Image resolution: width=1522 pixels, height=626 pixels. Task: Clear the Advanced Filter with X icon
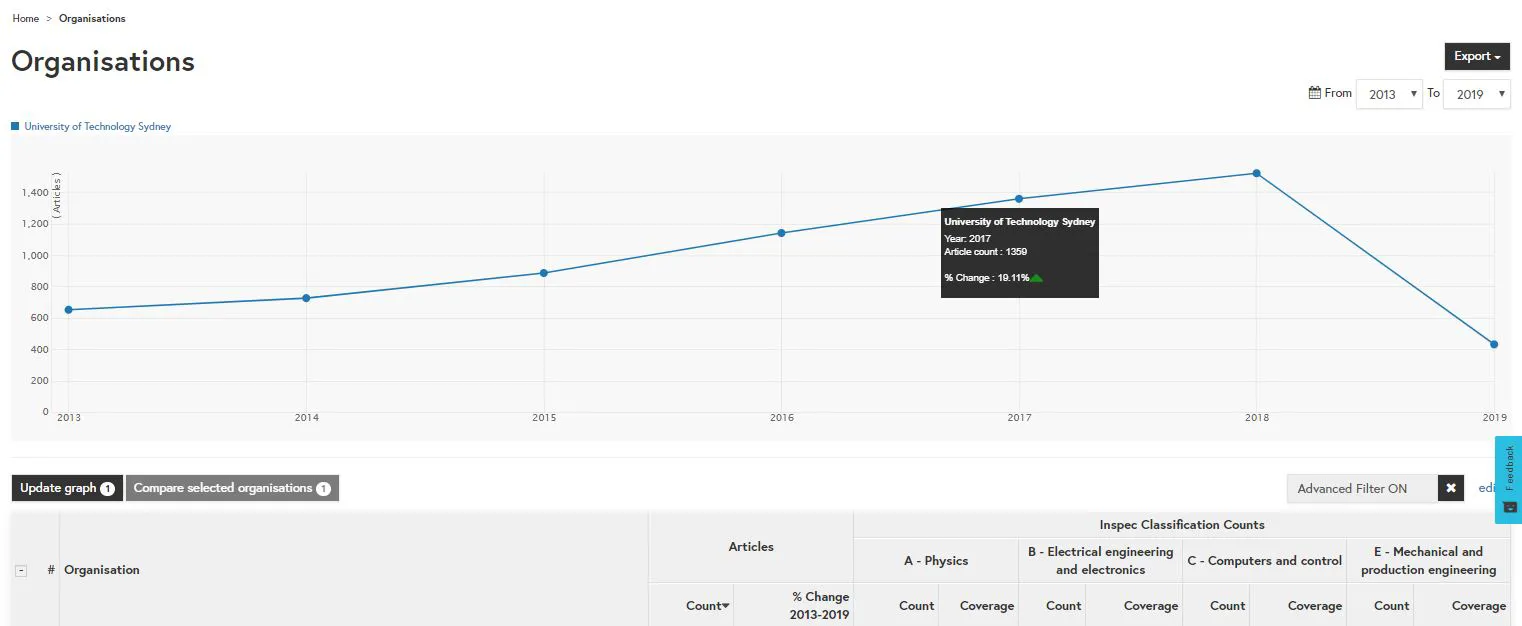point(1451,488)
